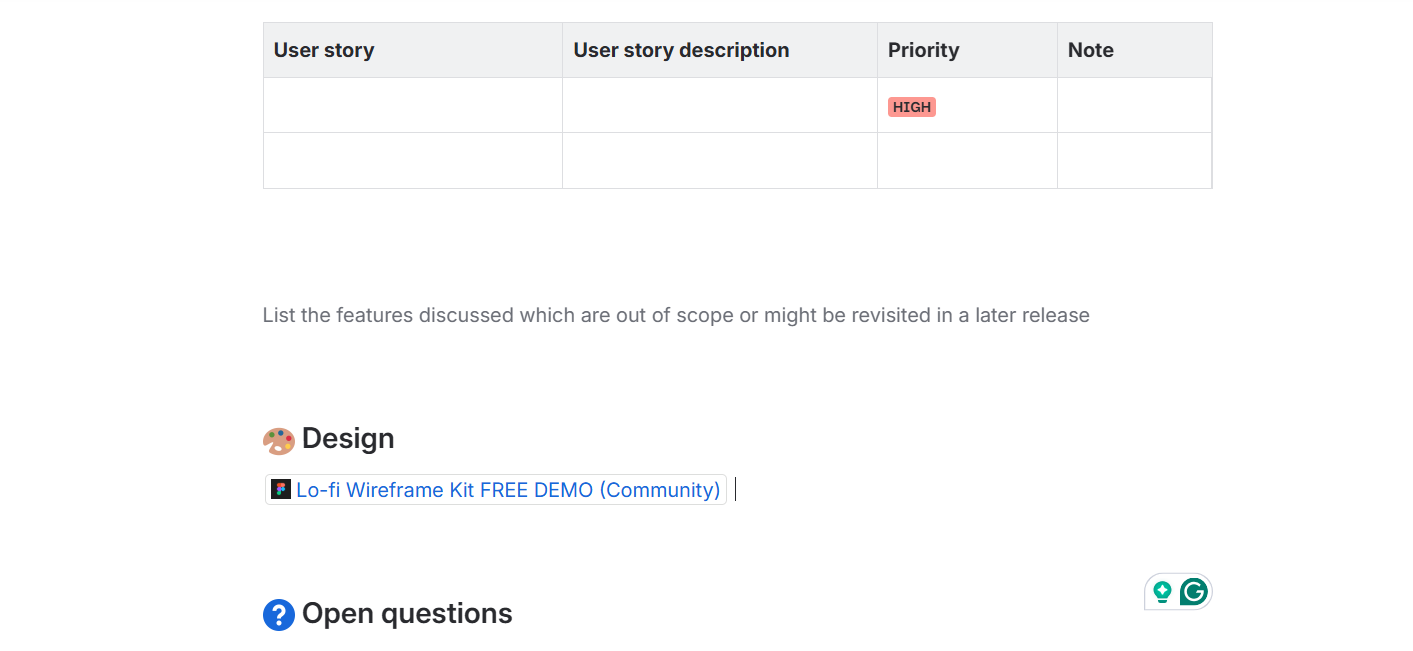Click the palette emoji beside Design
Viewport: 1413px width, 651px height.
coord(279,440)
